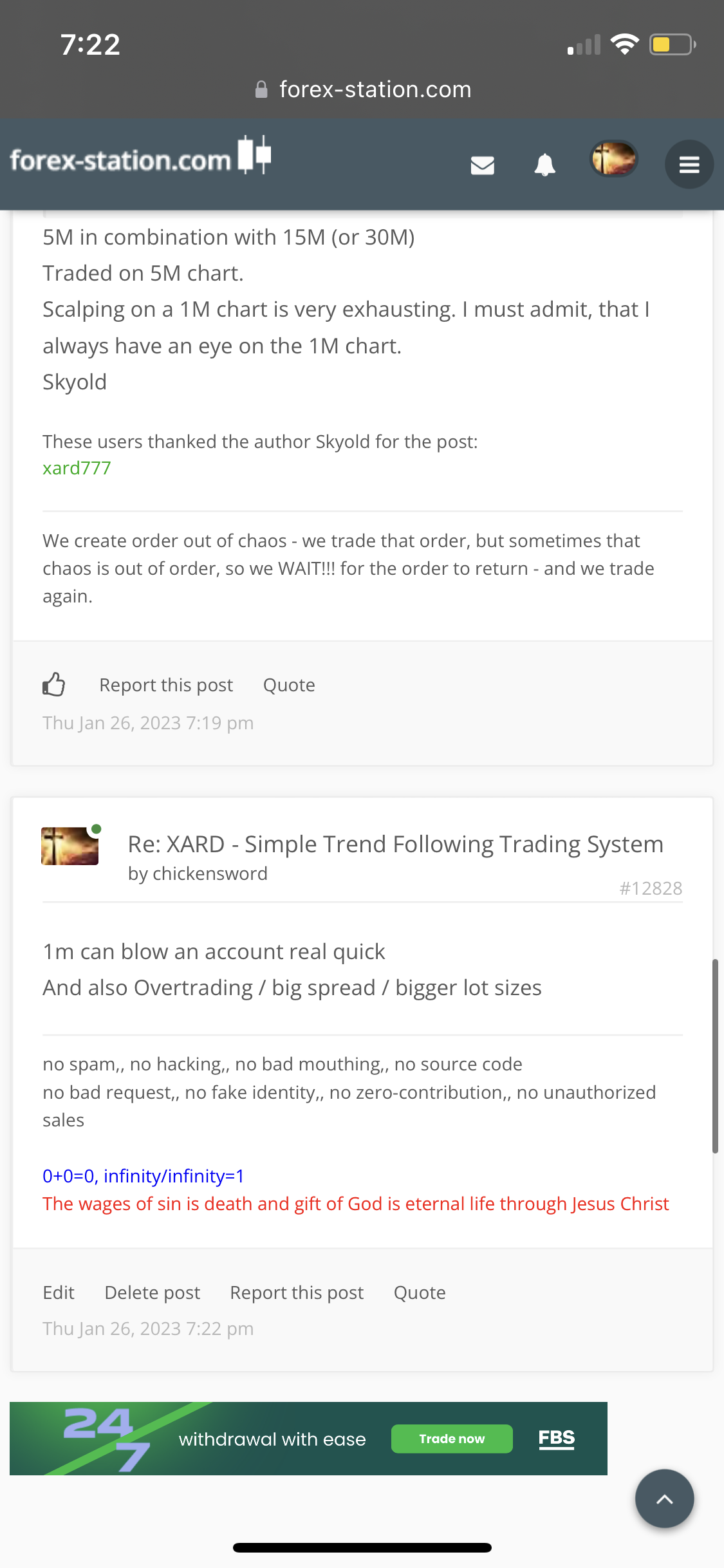
Task: Delete post by chickensword
Action: coord(152,1293)
